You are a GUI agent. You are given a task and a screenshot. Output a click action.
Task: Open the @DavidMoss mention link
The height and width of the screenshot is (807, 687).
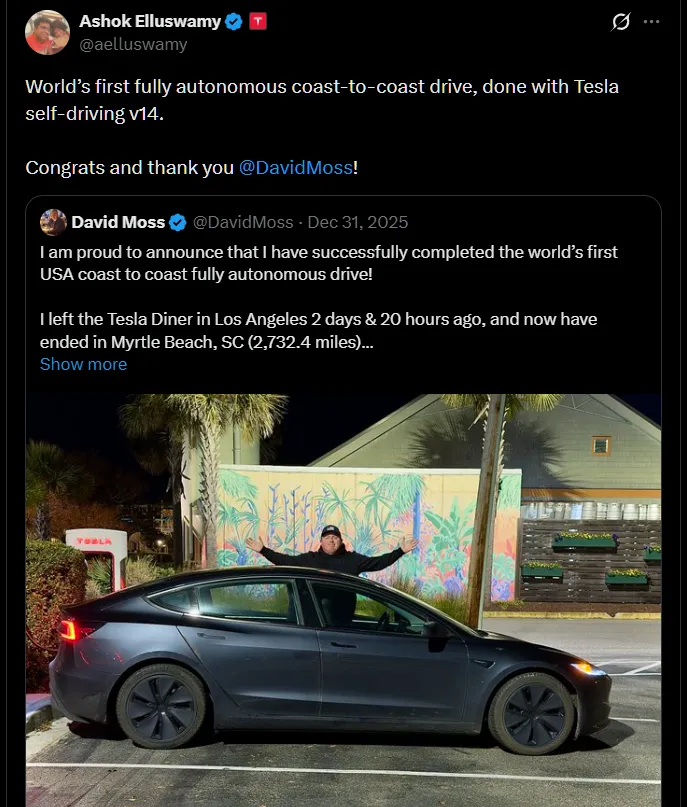tap(297, 167)
